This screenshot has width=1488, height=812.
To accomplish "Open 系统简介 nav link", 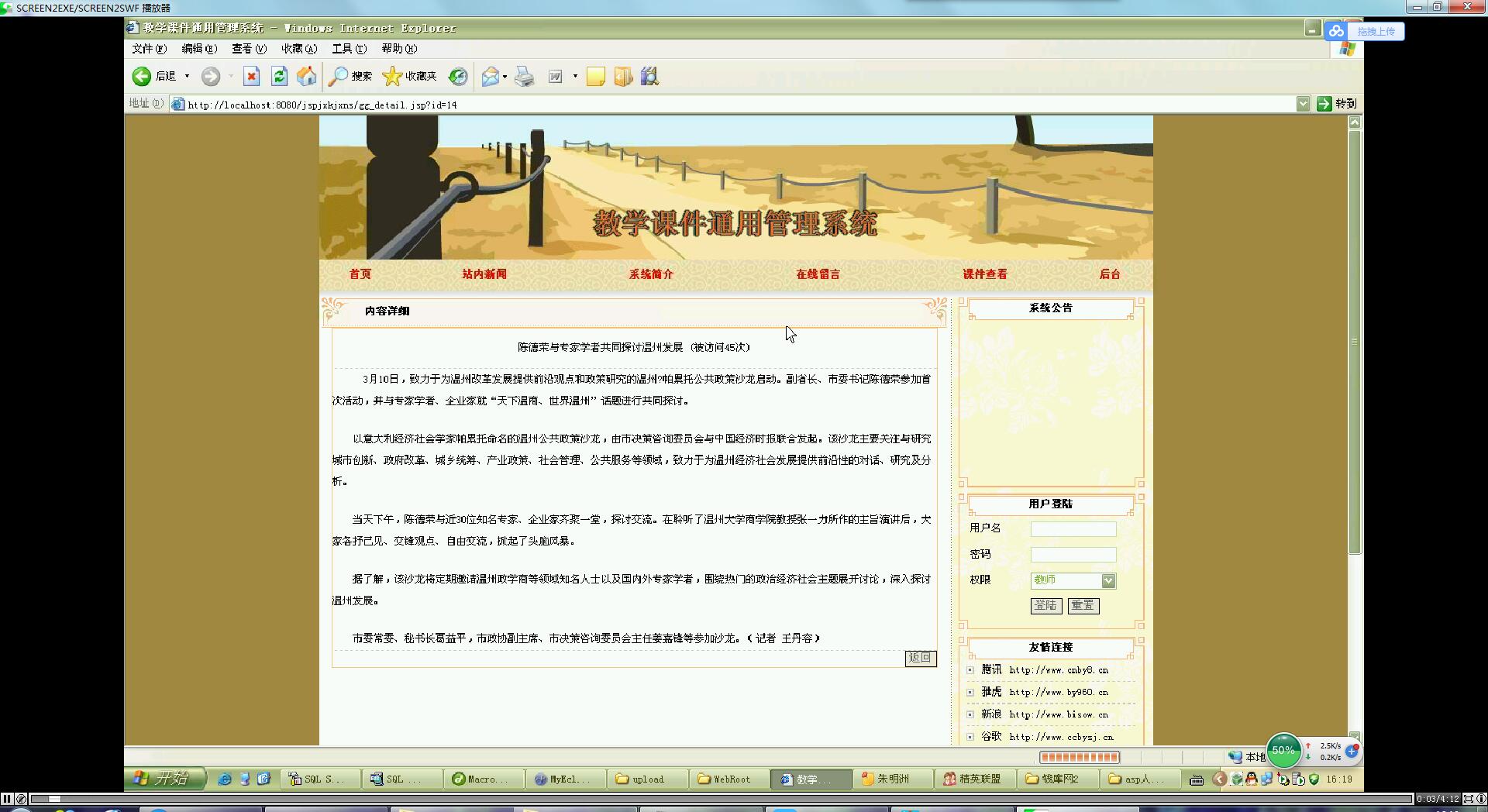I will (x=651, y=274).
